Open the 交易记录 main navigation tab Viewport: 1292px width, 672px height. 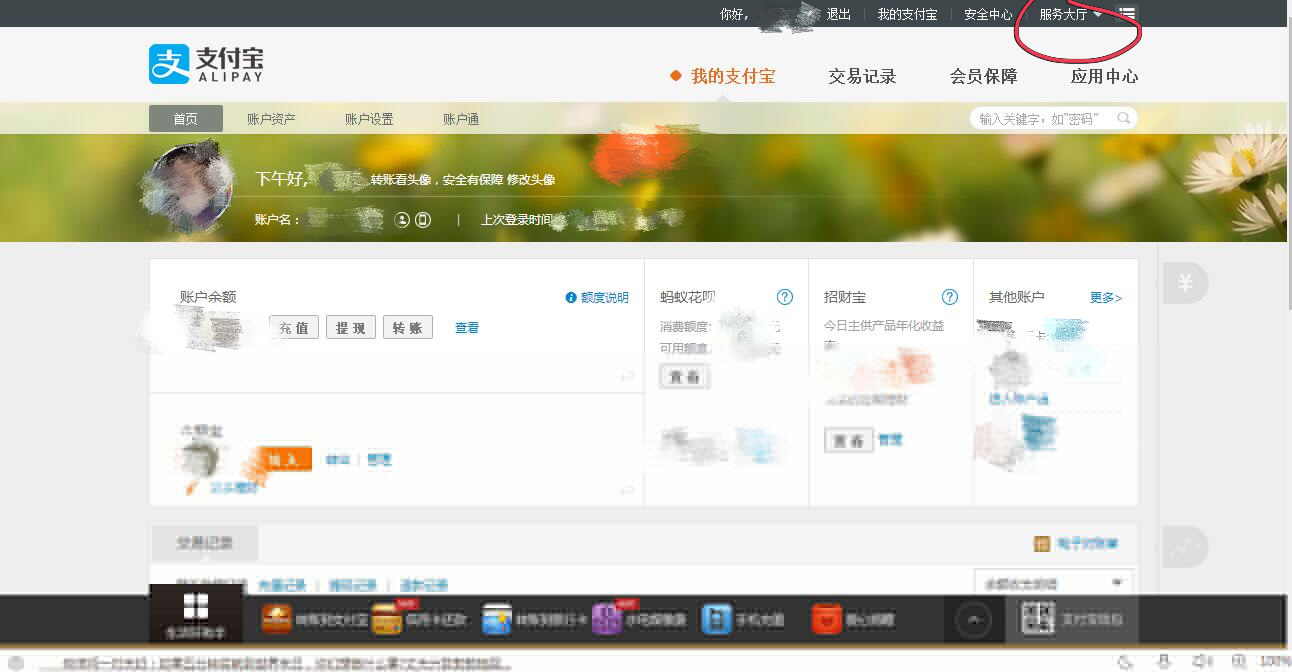[862, 76]
